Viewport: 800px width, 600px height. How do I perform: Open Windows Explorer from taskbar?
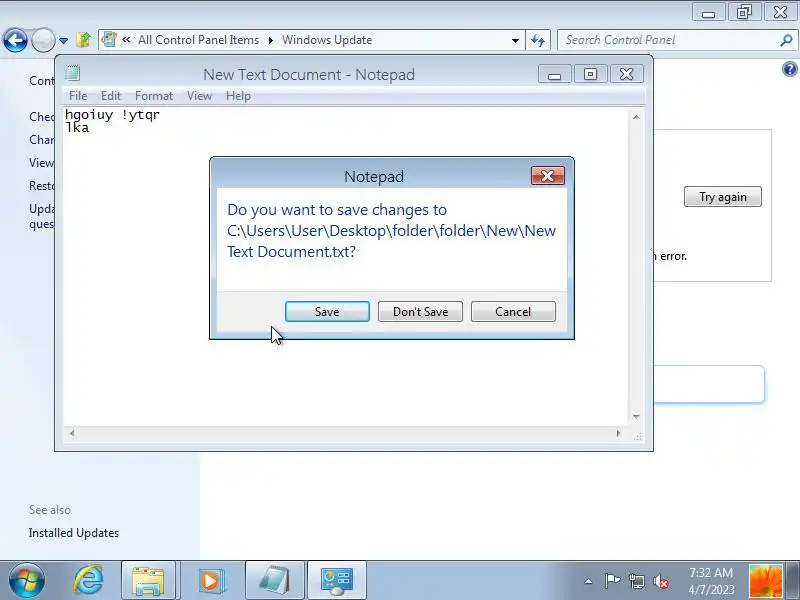click(148, 580)
